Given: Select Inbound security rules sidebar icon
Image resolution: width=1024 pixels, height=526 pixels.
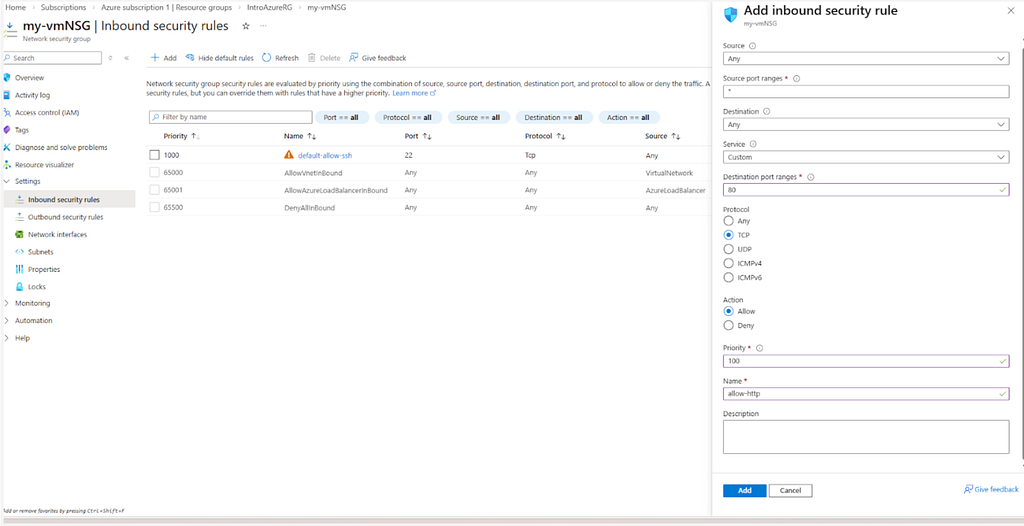Looking at the screenshot, I should pyautogui.click(x=20, y=199).
